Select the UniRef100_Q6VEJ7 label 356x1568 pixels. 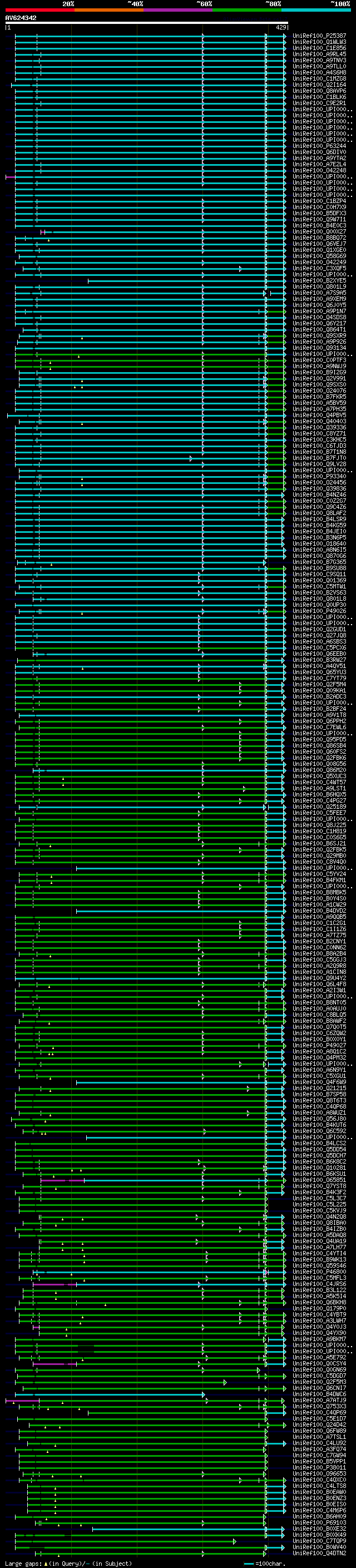pyautogui.click(x=319, y=244)
